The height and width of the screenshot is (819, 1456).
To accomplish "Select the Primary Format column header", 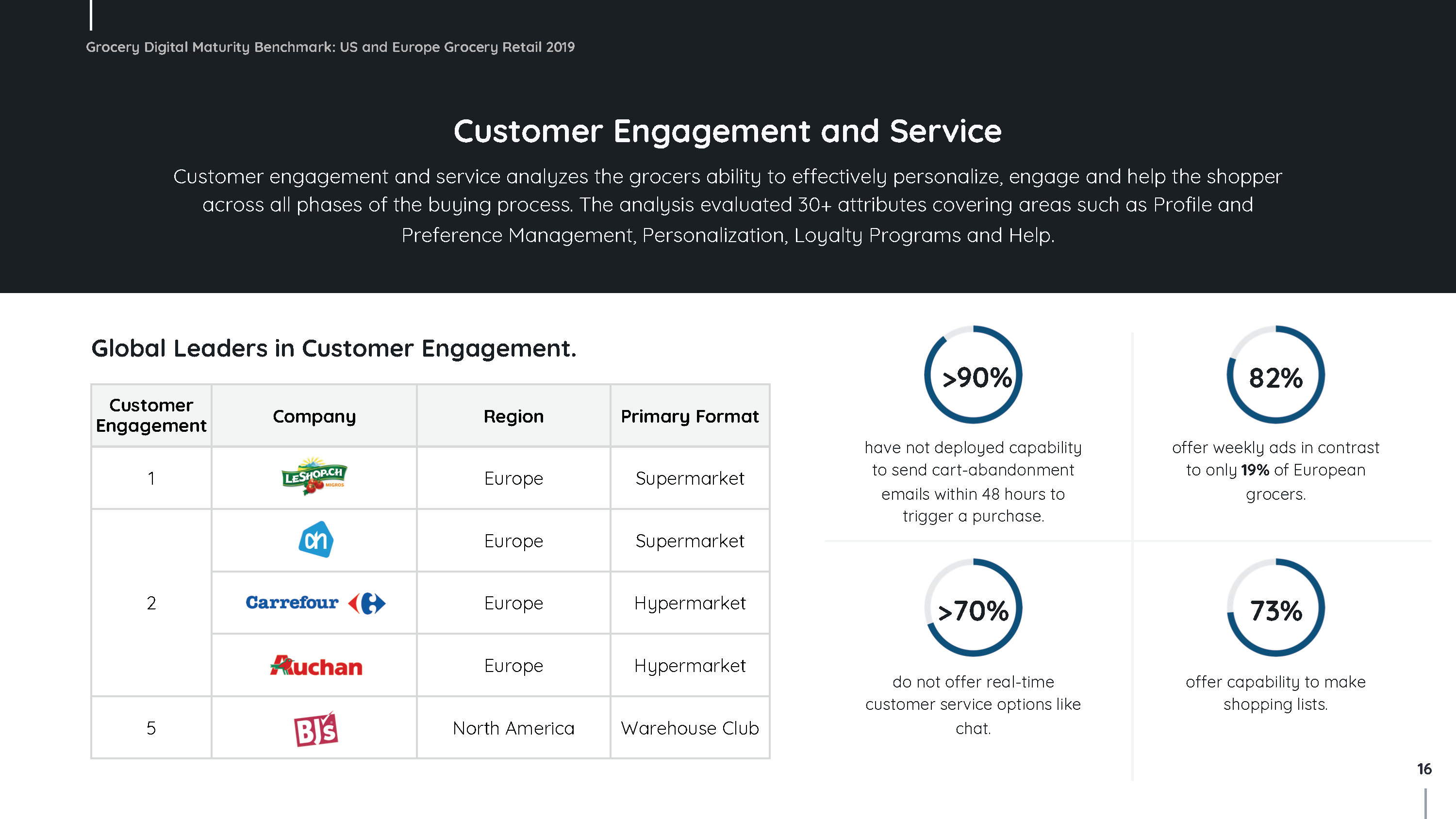I will tap(690, 415).
